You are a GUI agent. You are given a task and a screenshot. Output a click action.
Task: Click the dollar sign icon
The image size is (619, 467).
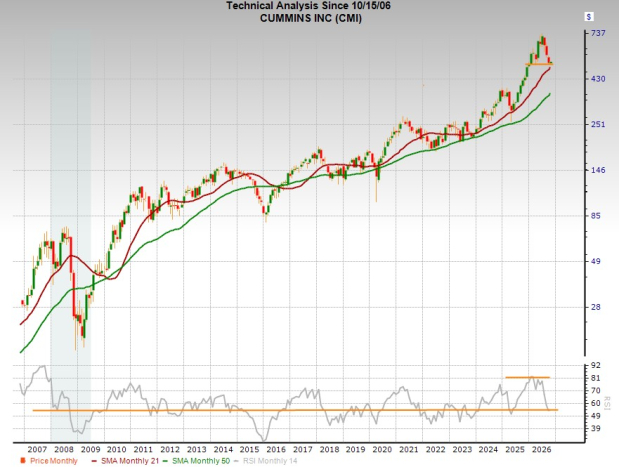click(x=589, y=17)
